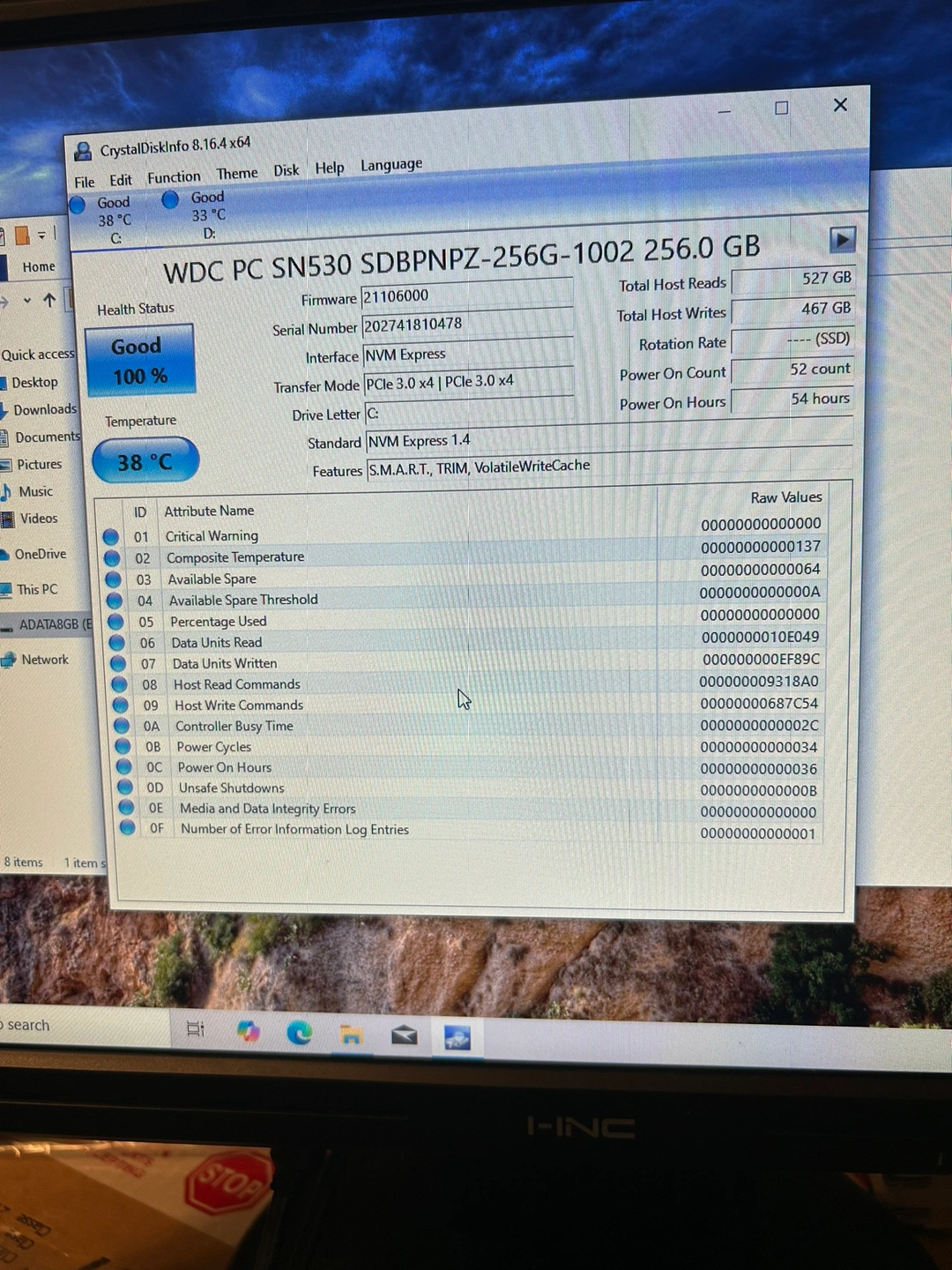952x1270 pixels.
Task: Click Total Host Reads value 527 GB
Action: pos(793,279)
